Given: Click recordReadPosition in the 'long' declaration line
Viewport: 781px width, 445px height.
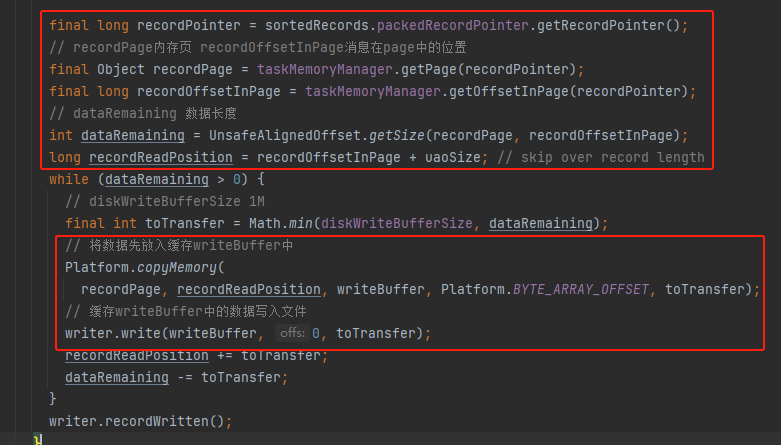Looking at the screenshot, I should (x=161, y=157).
